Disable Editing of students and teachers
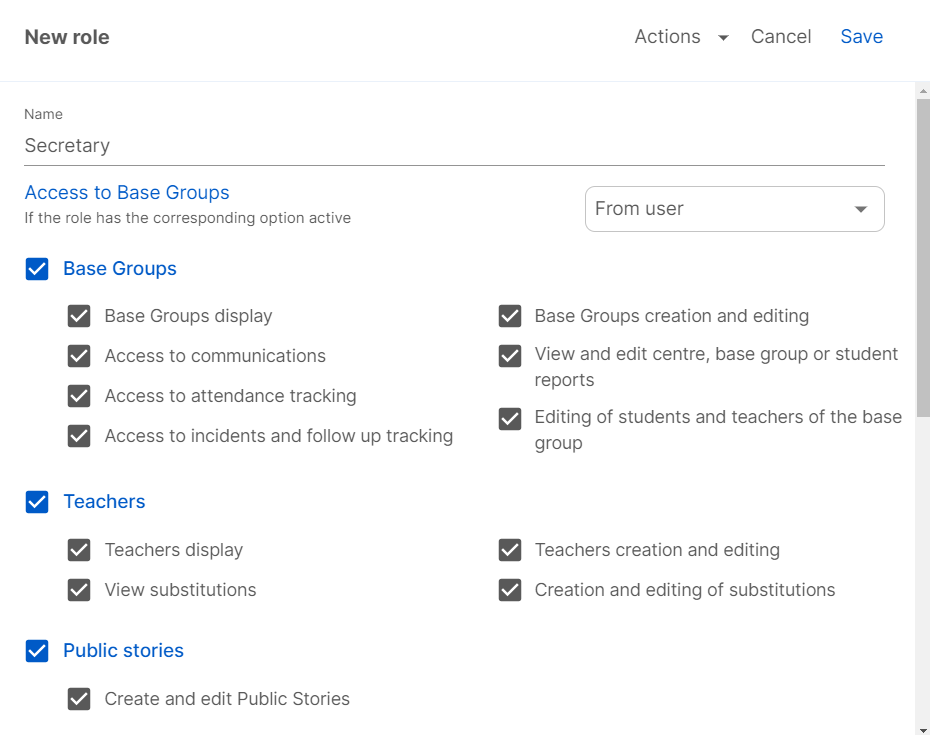Viewport: 930px width, 735px height. [x=510, y=419]
